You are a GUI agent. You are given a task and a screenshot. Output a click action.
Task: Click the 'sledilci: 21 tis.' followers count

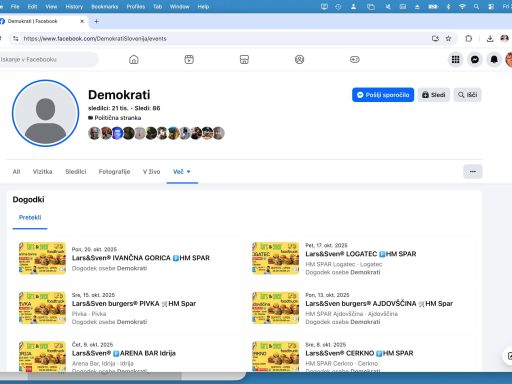pyautogui.click(x=108, y=108)
